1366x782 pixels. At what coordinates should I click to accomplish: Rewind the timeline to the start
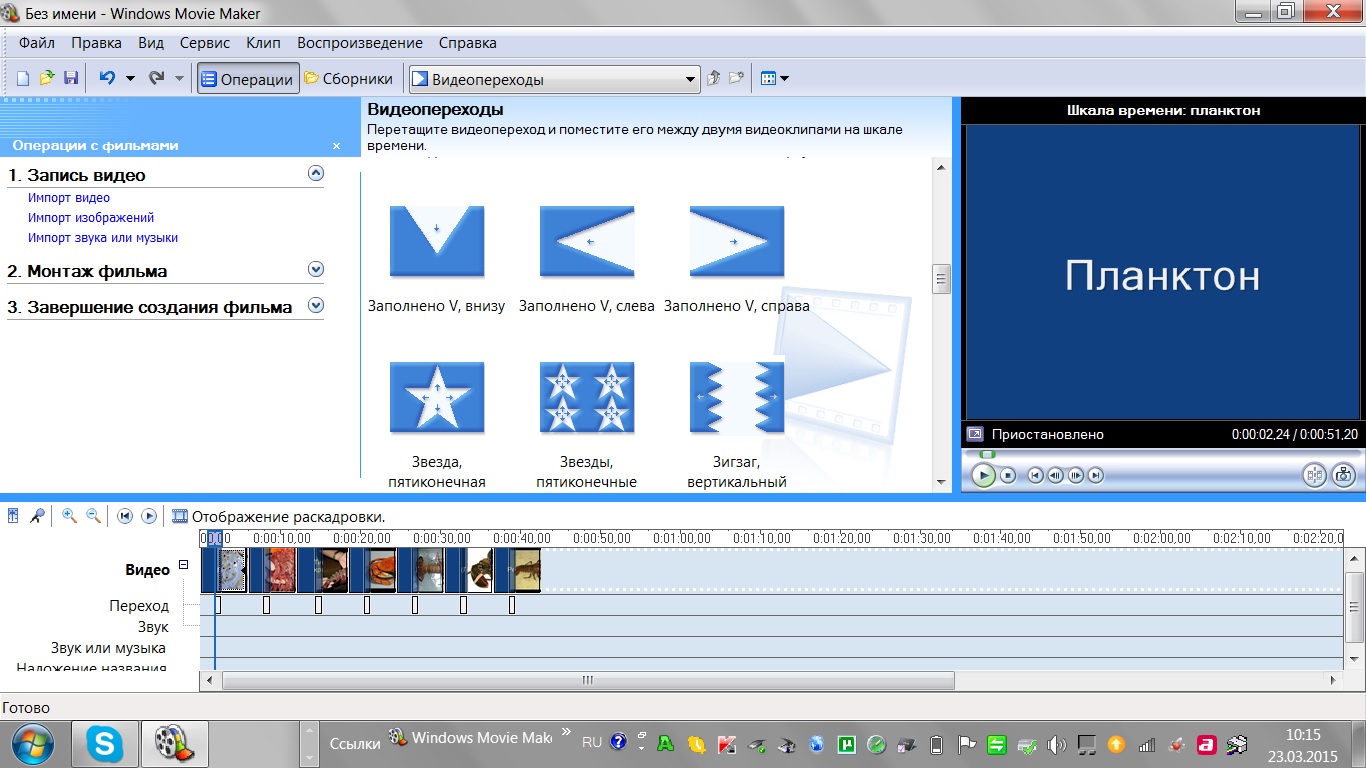125,516
